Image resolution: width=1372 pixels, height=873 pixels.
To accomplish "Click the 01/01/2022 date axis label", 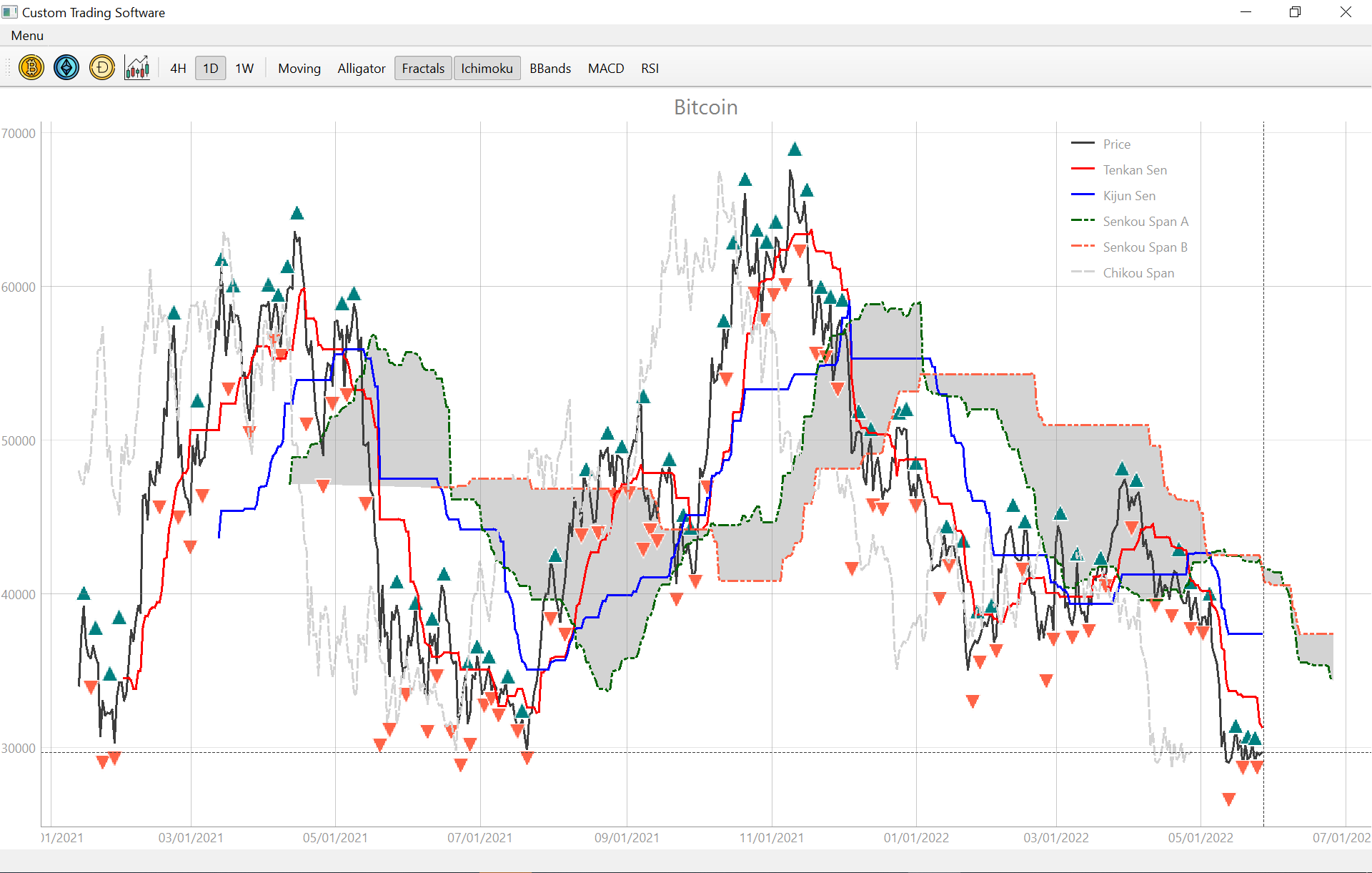I will 916,838.
